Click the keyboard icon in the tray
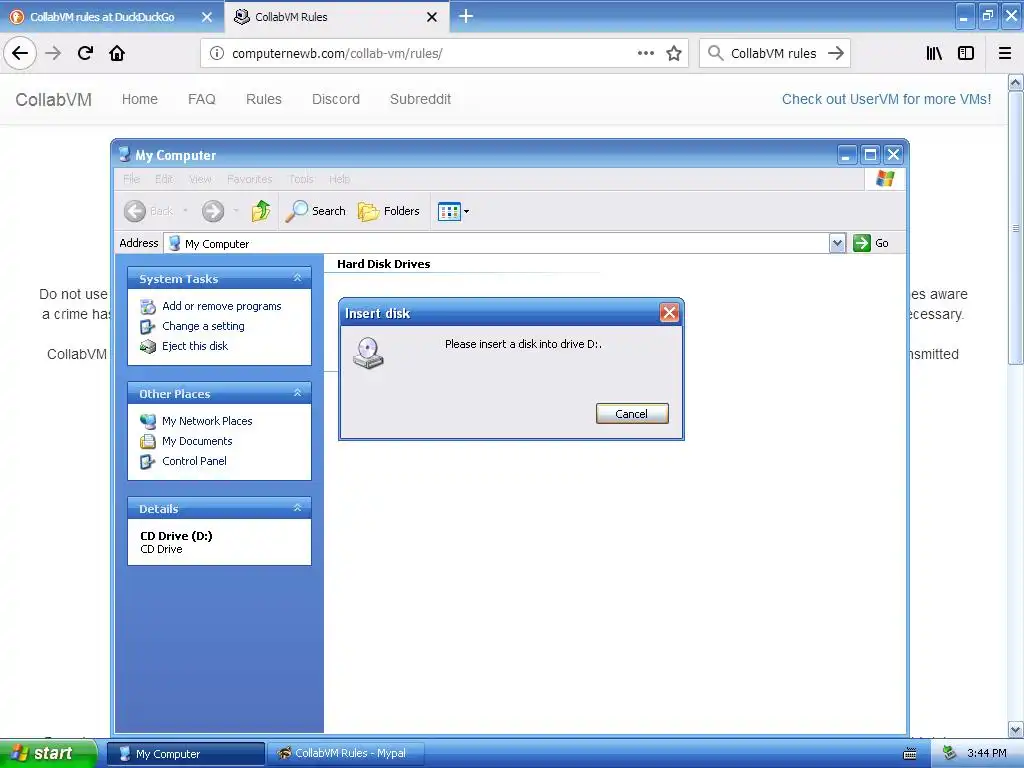1024x768 pixels. pyautogui.click(x=909, y=754)
